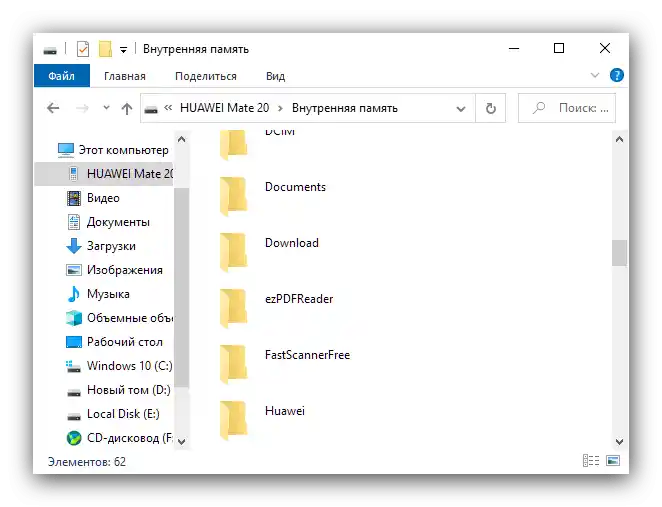Viewport: 662px width, 507px height.
Task: Click the Documents folder icon
Action: coord(233,197)
